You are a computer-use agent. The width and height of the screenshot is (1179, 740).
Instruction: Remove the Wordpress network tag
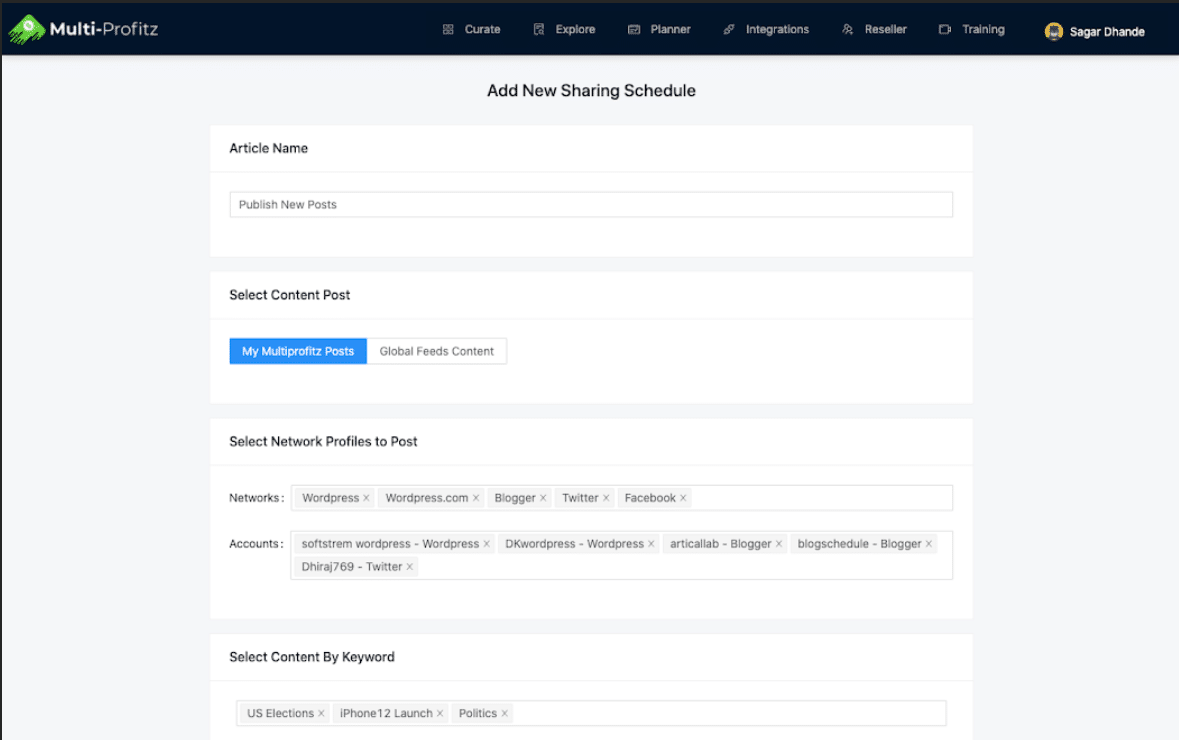(x=366, y=498)
